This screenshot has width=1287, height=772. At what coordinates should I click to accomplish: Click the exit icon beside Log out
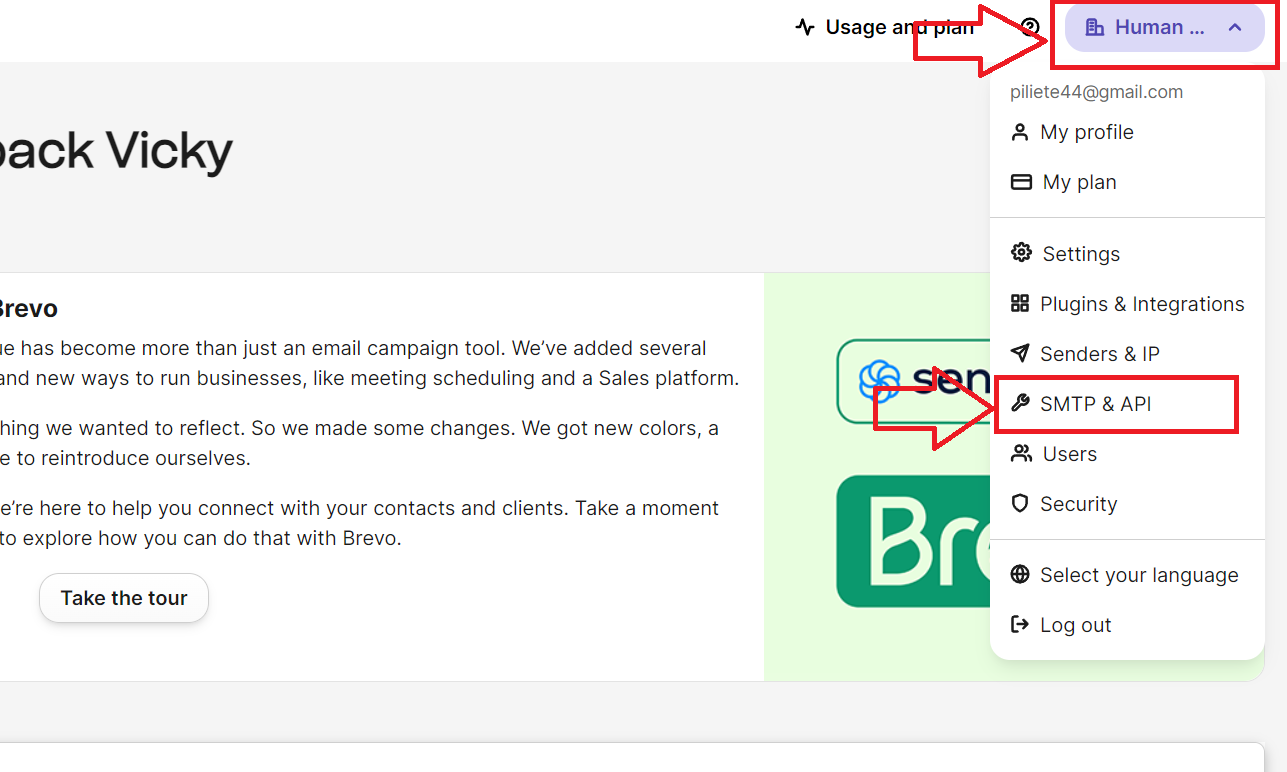[1020, 625]
